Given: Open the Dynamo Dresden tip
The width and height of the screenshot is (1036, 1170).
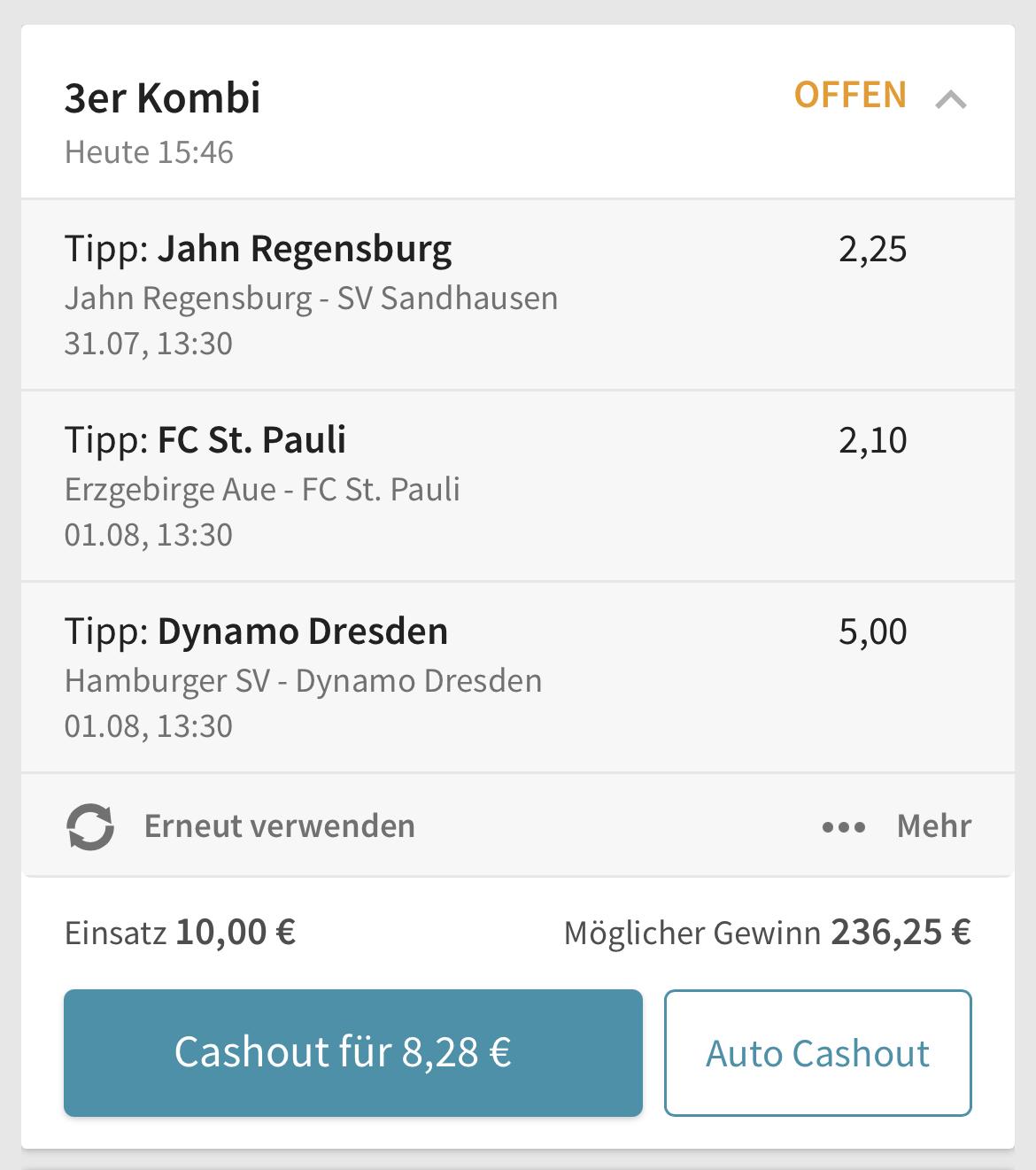Looking at the screenshot, I should pos(256,631).
